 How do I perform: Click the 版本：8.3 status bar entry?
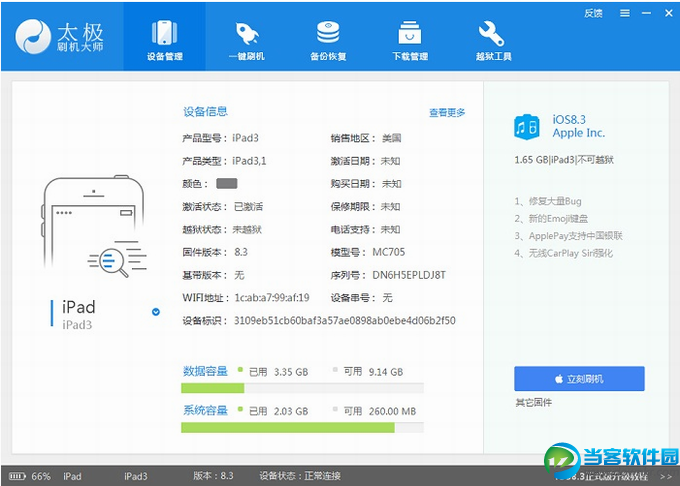pos(213,476)
